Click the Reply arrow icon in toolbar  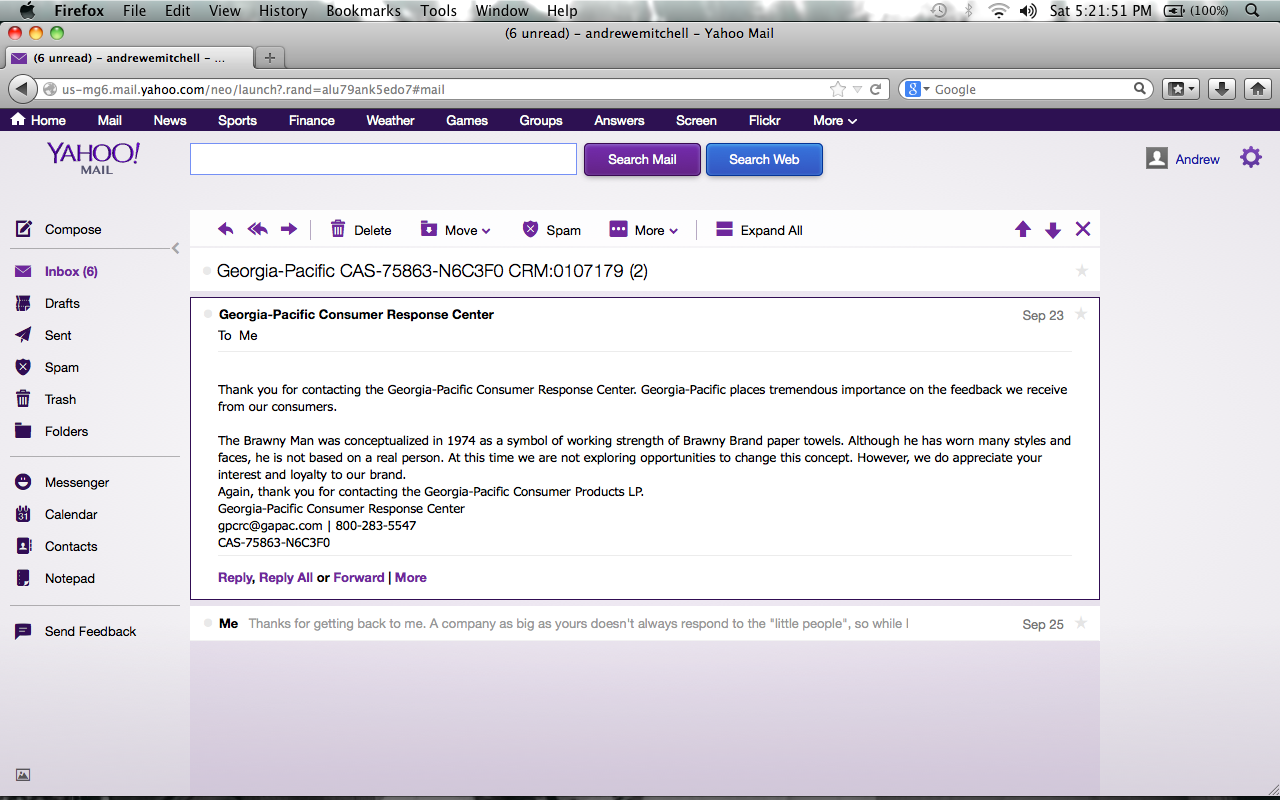226,230
